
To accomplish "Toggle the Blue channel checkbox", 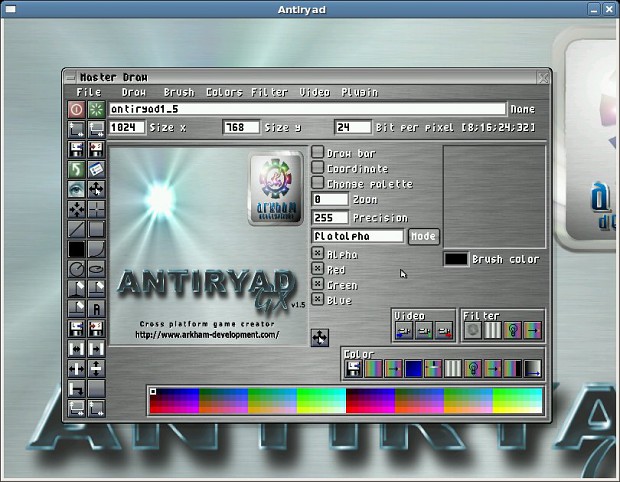I will click(x=318, y=299).
